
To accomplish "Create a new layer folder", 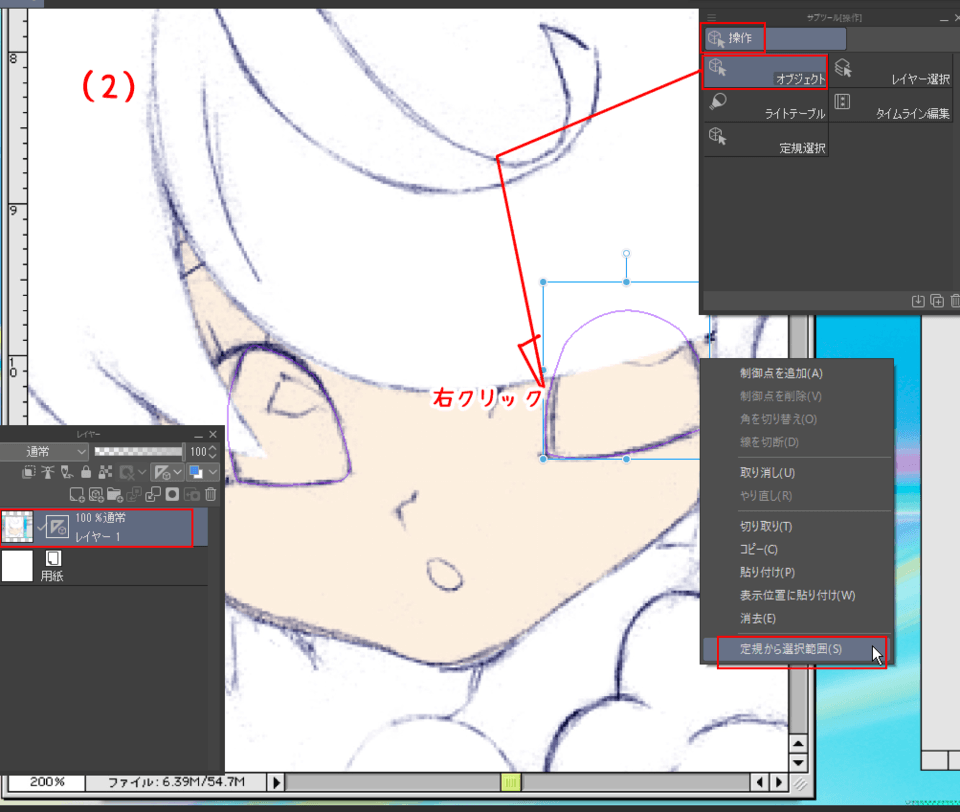I will point(117,494).
